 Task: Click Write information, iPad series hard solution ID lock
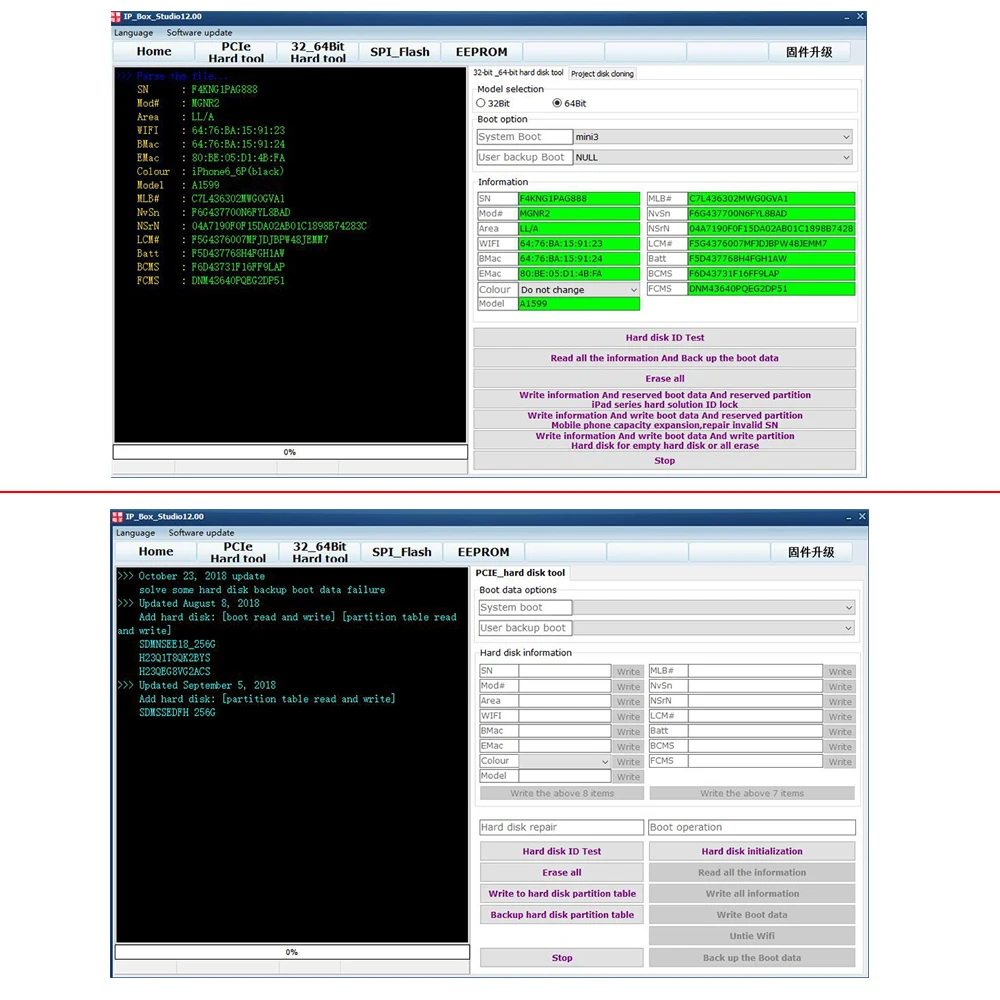point(665,399)
